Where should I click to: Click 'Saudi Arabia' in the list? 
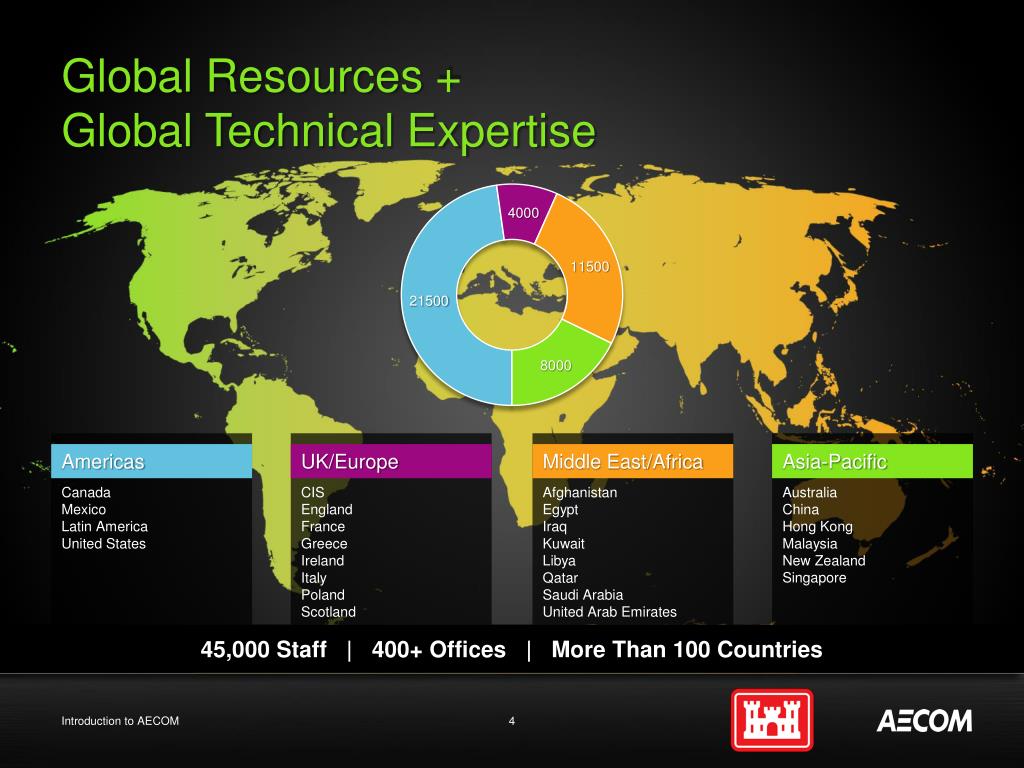tap(583, 595)
